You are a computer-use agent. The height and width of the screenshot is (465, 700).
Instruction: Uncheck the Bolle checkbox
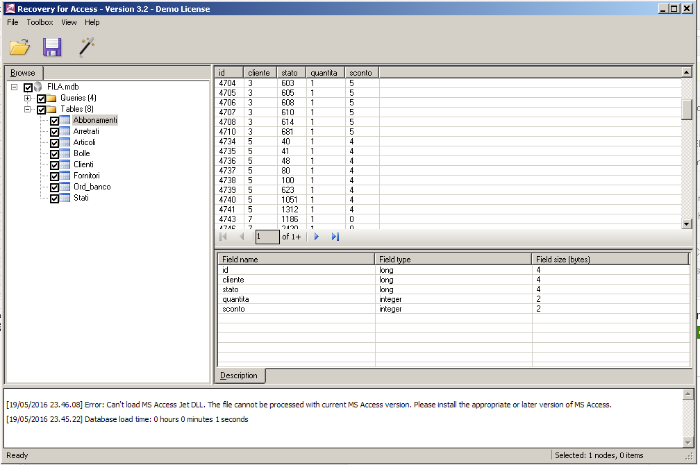click(x=54, y=154)
